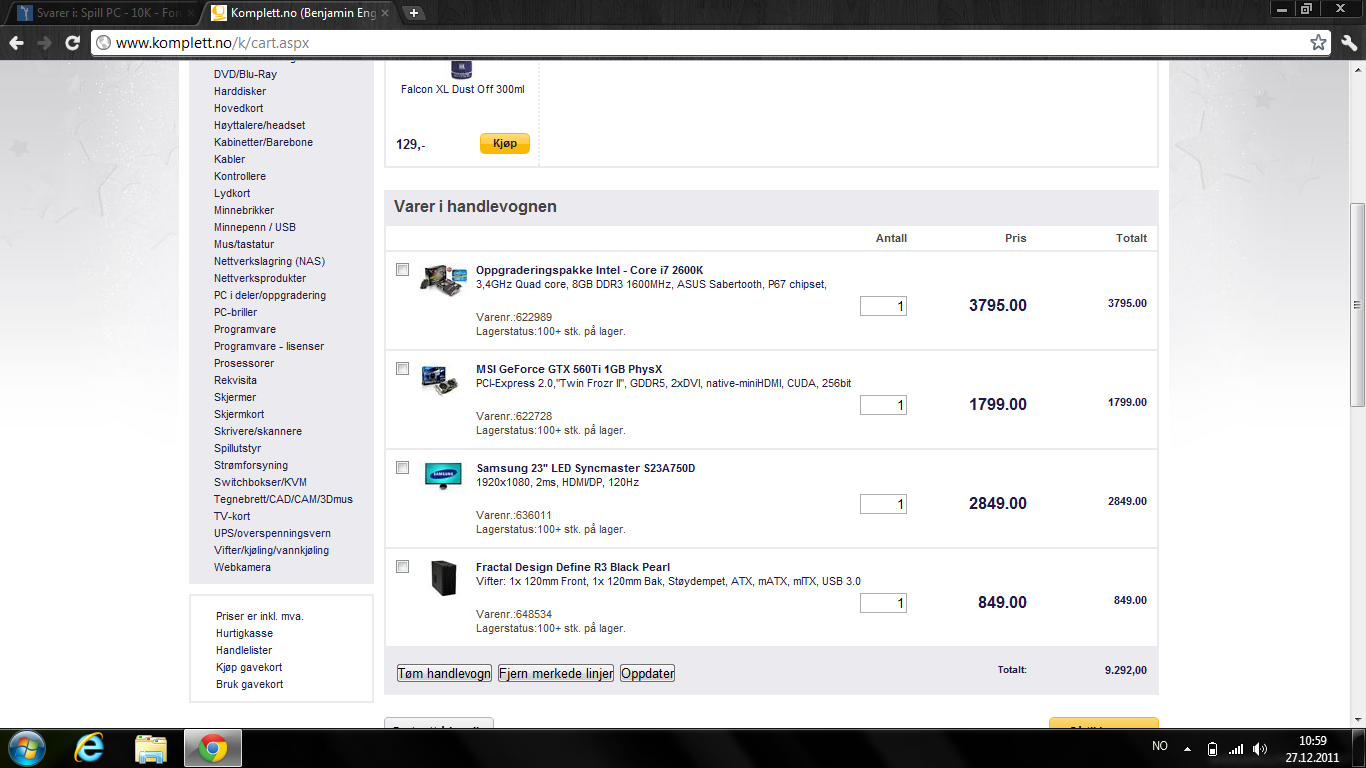Image resolution: width=1366 pixels, height=768 pixels.
Task: Tick the checkbox for Oppgraderingspakke Intel
Action: tap(402, 270)
